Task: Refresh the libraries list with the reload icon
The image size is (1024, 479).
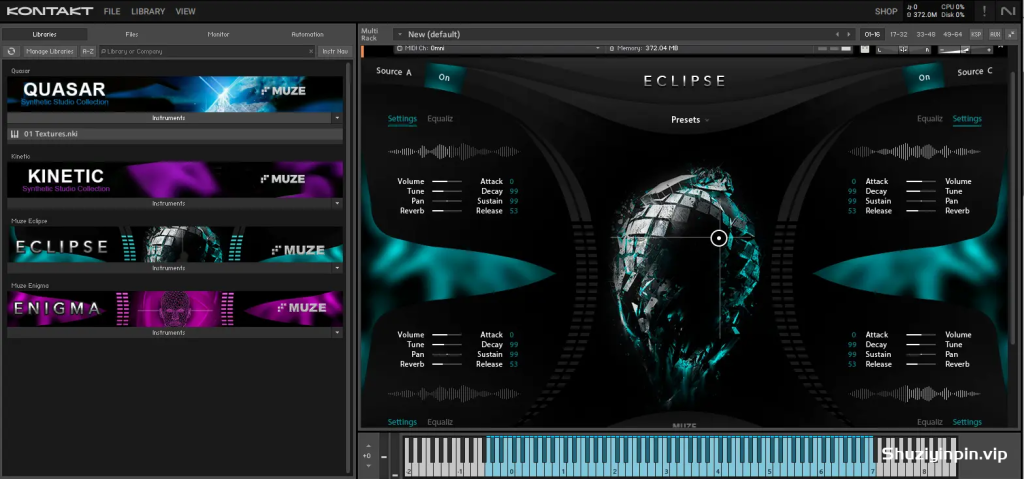Action: [x=11, y=51]
